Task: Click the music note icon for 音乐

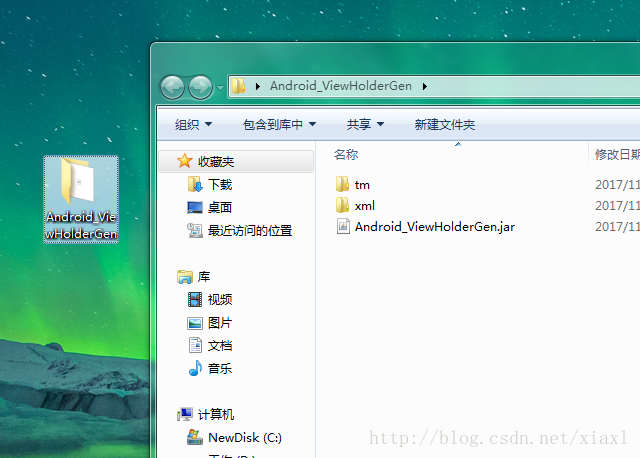Action: click(195, 368)
